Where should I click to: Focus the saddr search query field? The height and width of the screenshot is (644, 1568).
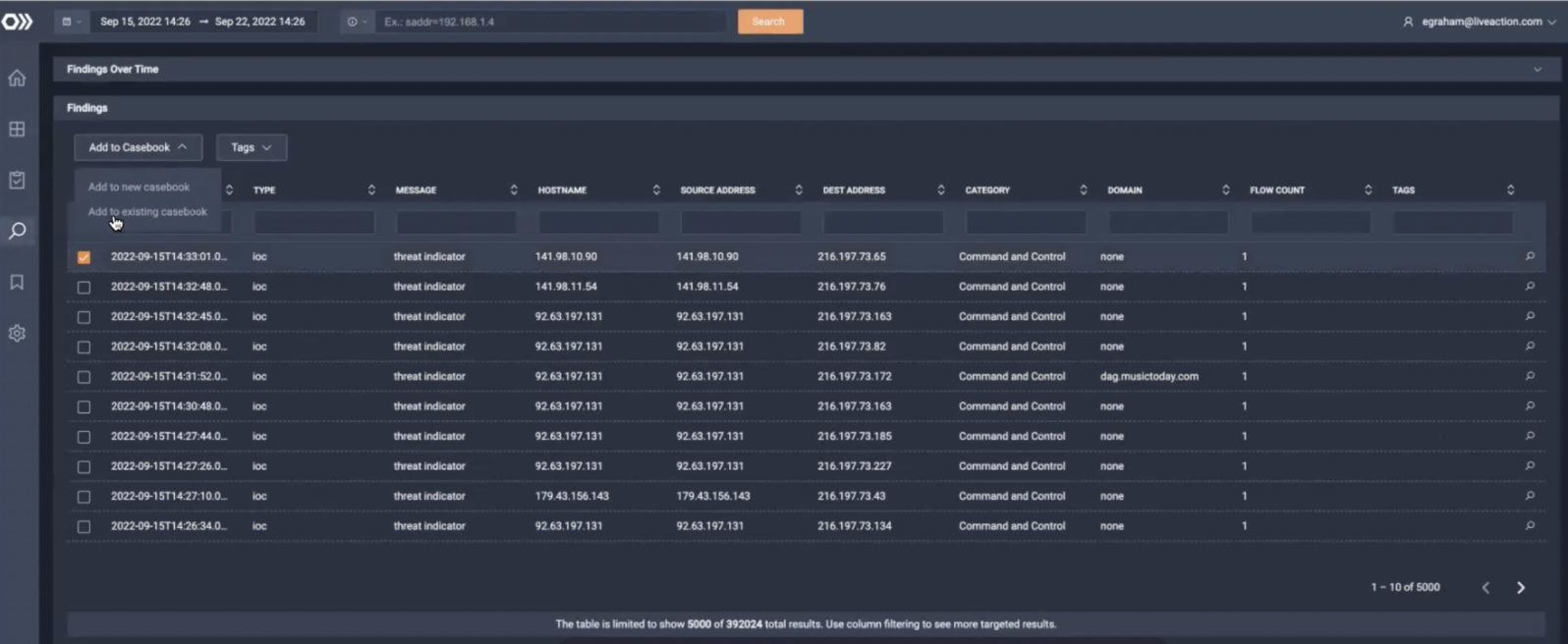[x=551, y=22]
